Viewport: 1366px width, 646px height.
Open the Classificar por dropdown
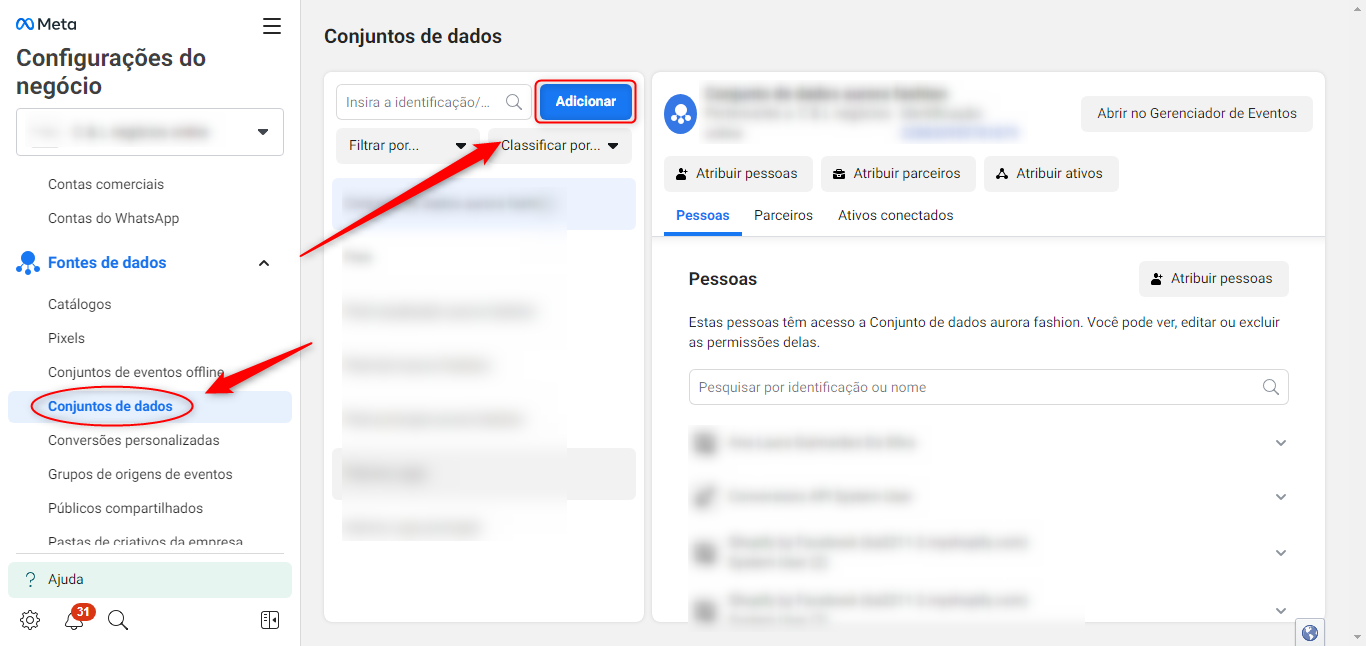pos(560,145)
